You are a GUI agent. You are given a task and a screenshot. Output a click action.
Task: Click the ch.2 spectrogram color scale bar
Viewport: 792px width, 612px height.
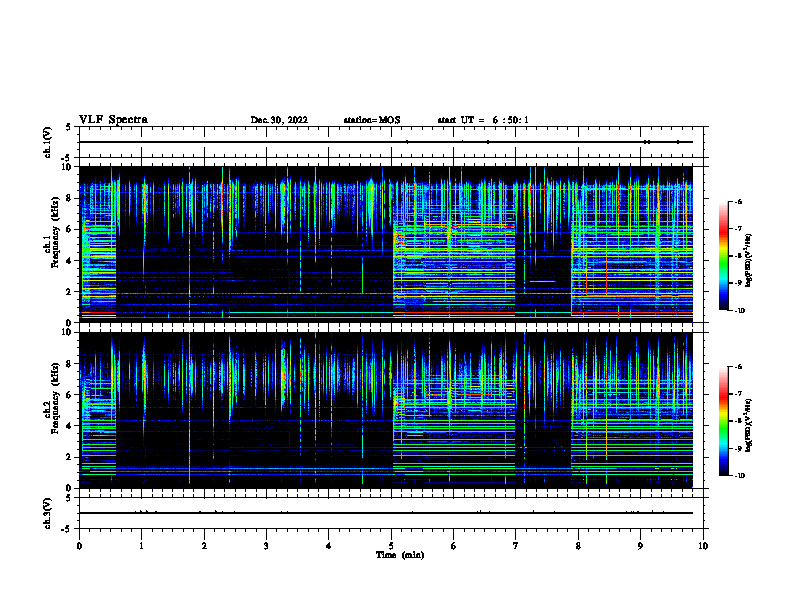pos(723,421)
